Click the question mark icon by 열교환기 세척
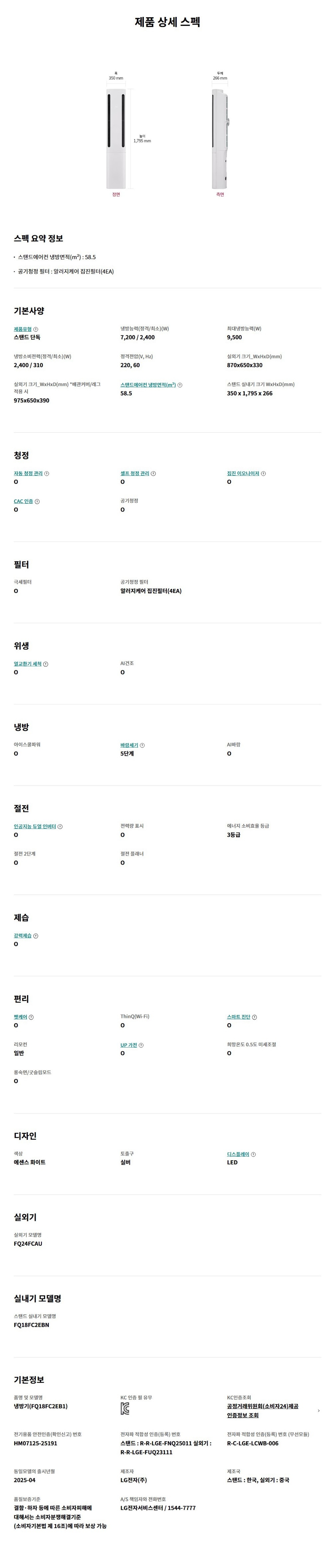This screenshot has width=335, height=1568. 46,664
